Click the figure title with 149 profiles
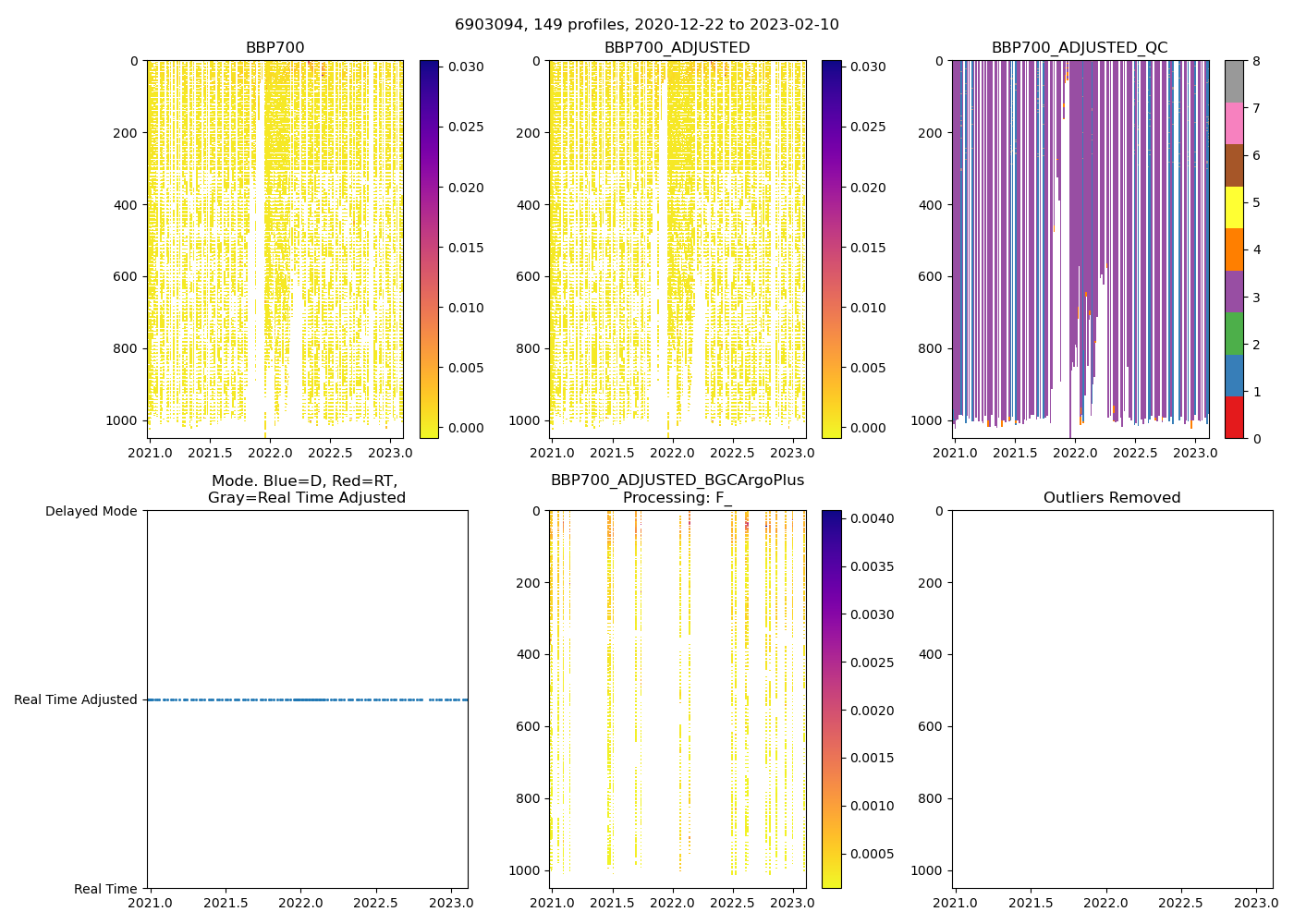 tap(646, 25)
